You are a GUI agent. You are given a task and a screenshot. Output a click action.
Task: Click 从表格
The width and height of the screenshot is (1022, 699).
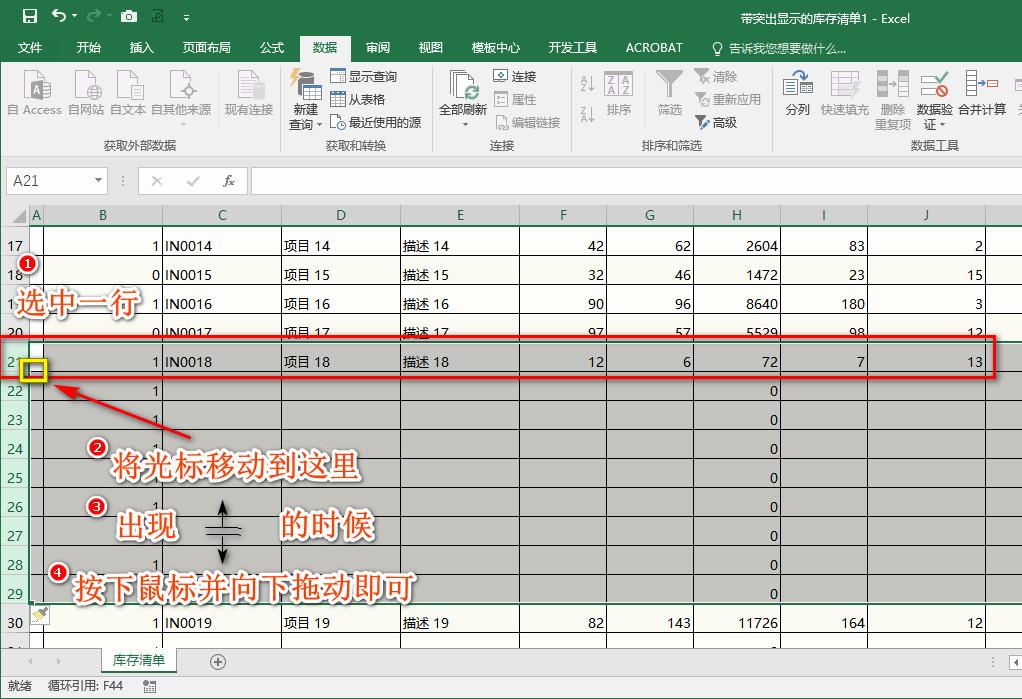[358, 99]
